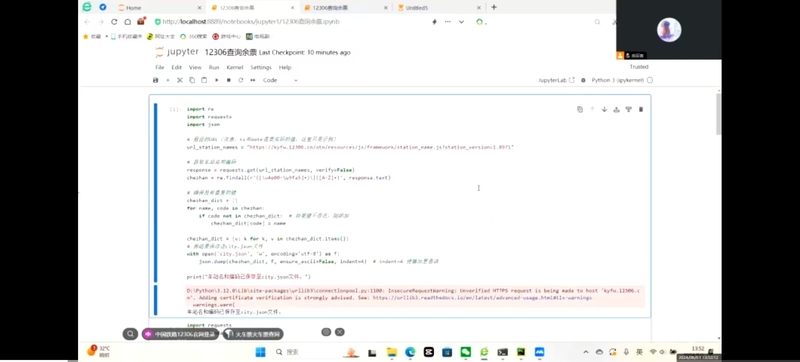This screenshot has width=800, height=362.
Task: Duplicate the cell with the cell toolbar copy icon
Action: 580,109
